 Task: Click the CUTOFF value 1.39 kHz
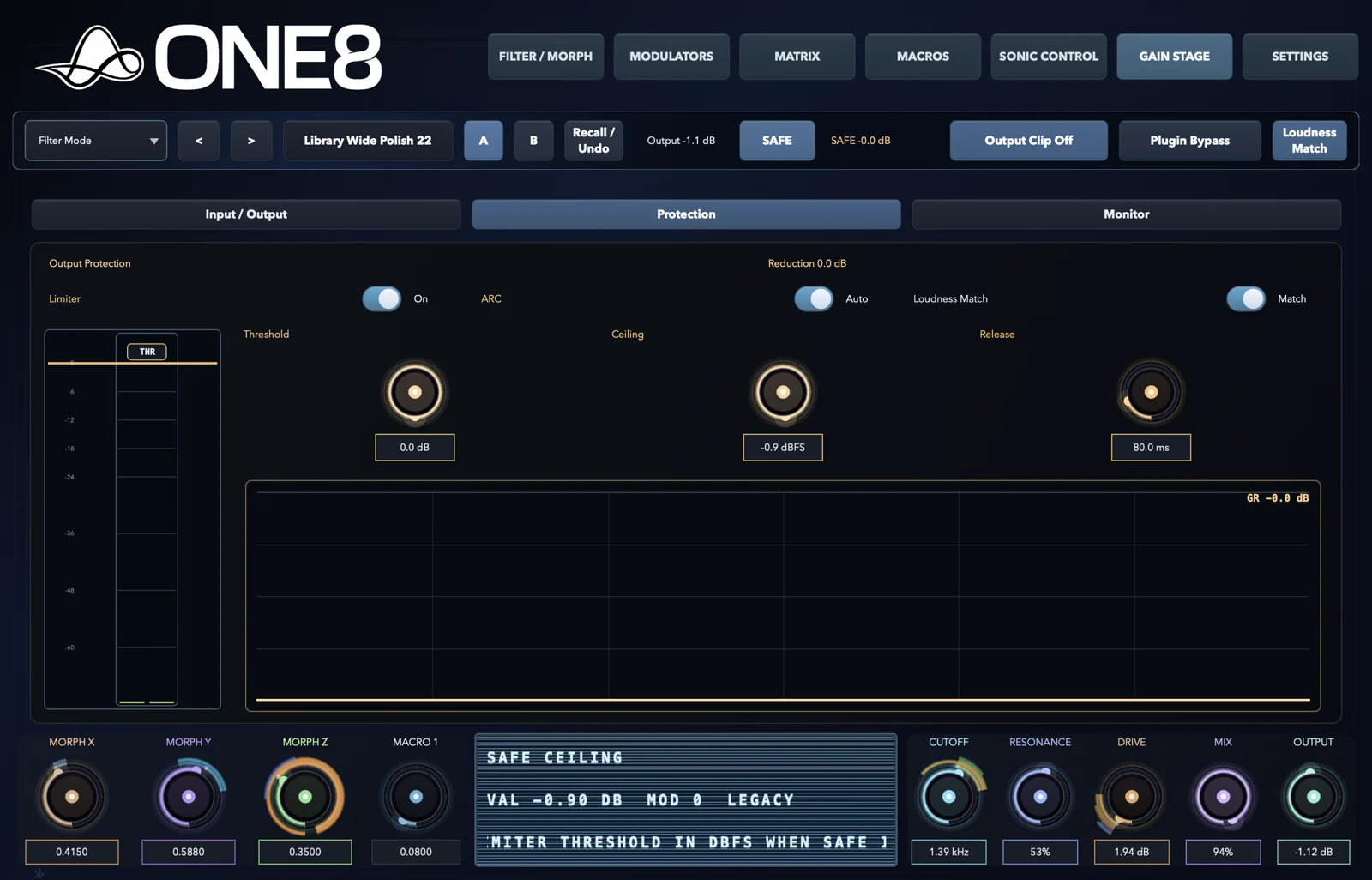(x=948, y=852)
